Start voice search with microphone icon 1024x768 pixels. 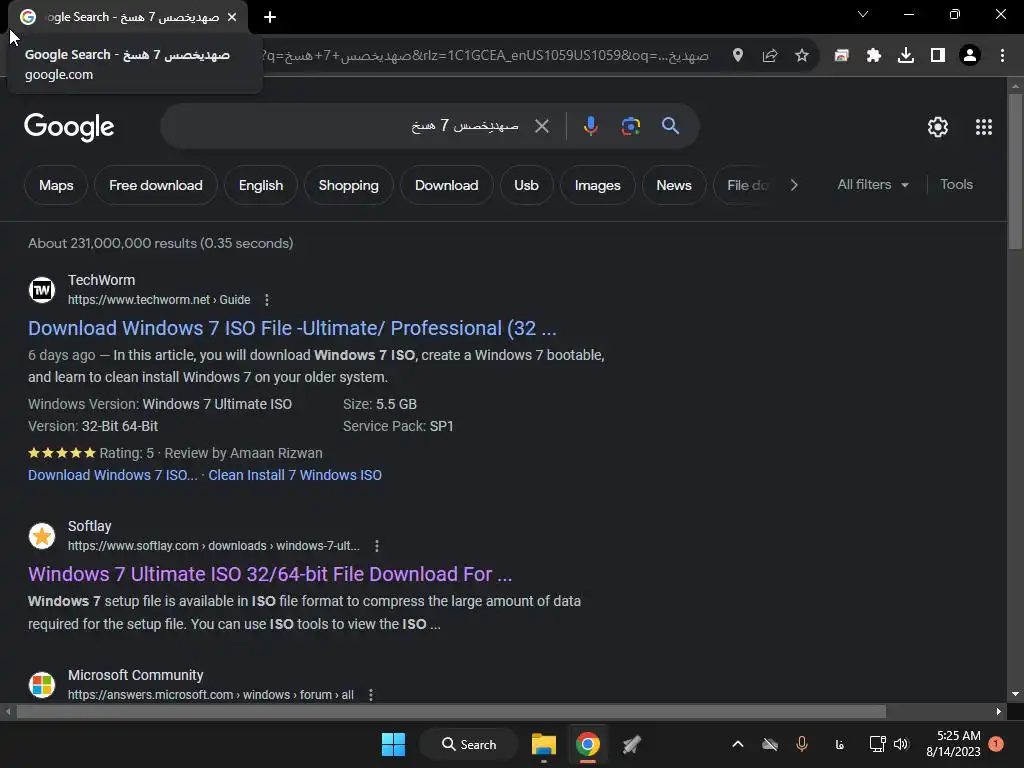click(590, 126)
